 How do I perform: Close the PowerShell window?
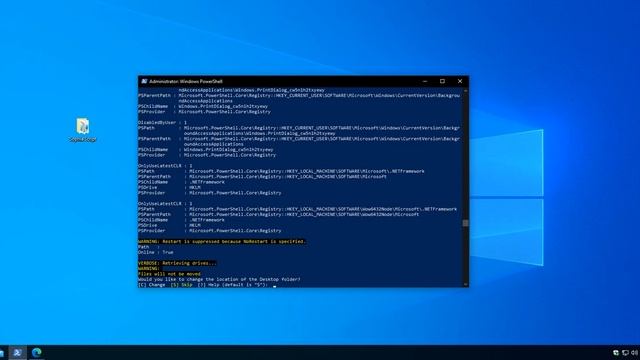tap(460, 81)
